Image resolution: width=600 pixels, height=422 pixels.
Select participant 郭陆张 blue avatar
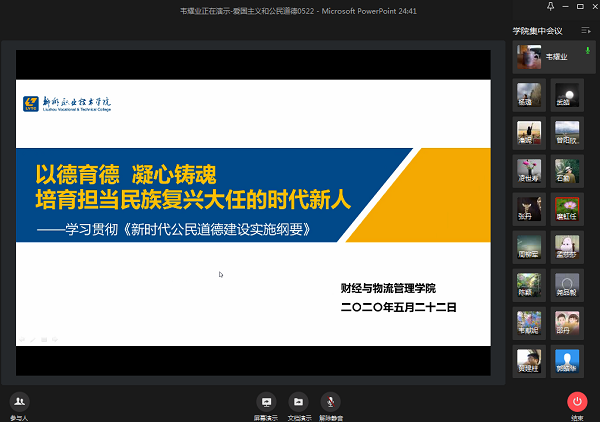[x=566, y=360]
